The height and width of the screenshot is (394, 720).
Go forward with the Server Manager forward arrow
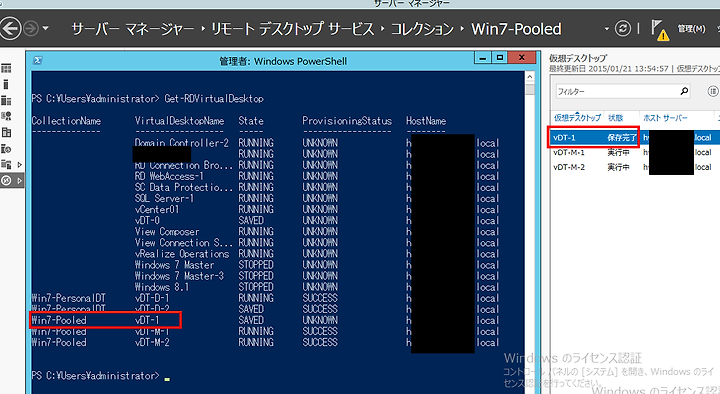coord(31,29)
